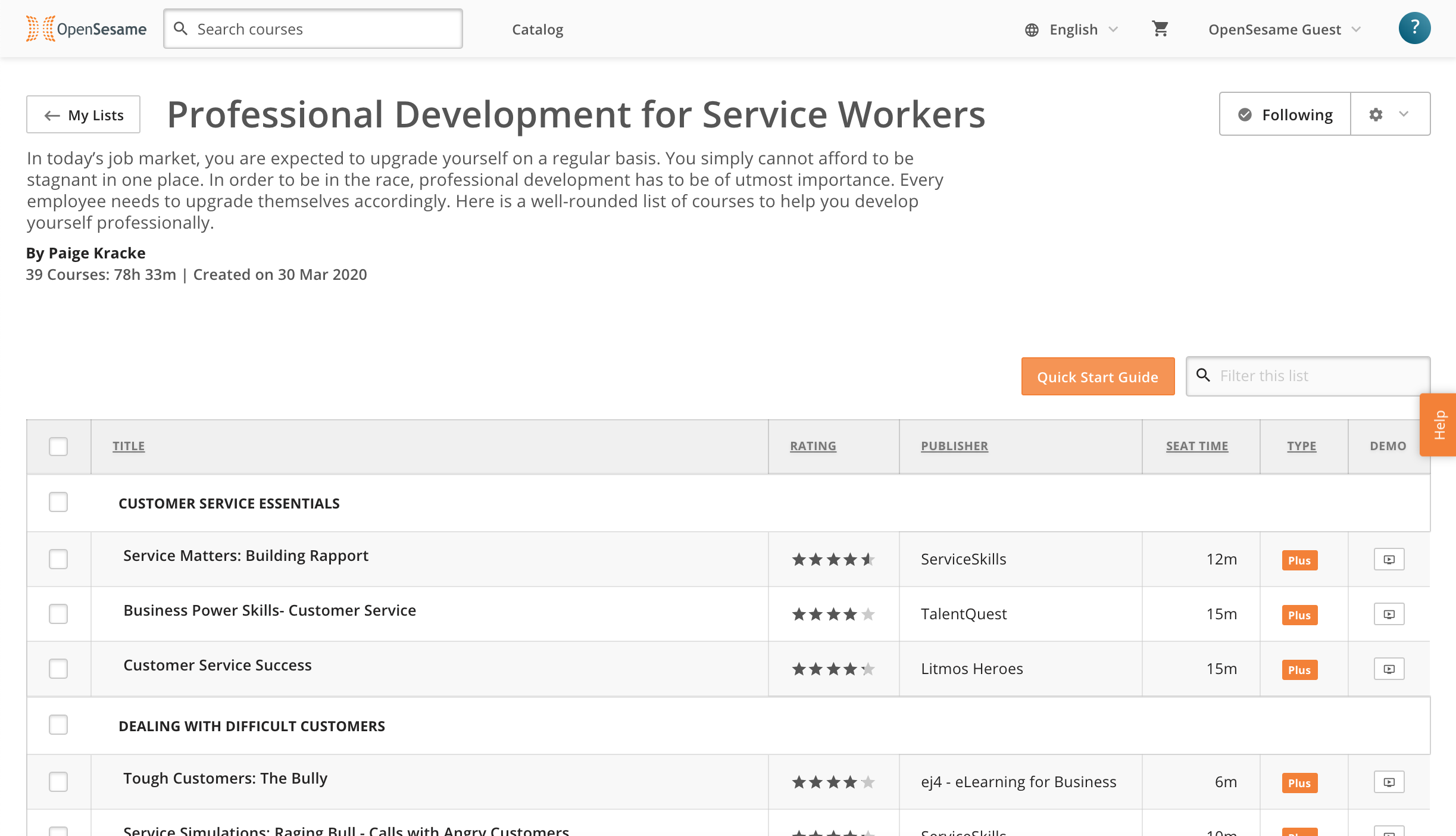Click star rating of Business Power Skills row

pyautogui.click(x=833, y=614)
